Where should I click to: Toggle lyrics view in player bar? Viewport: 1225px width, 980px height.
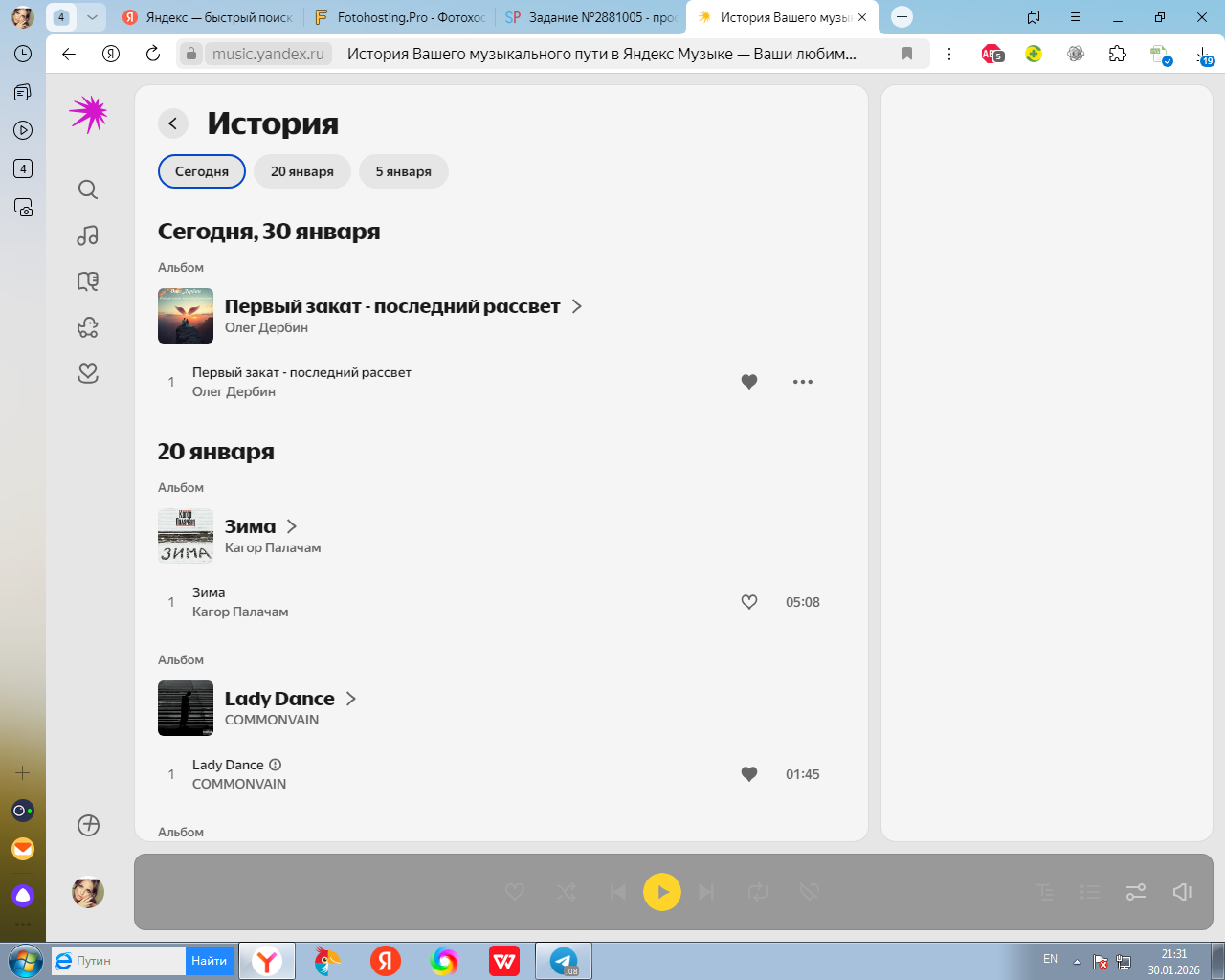tap(1045, 892)
